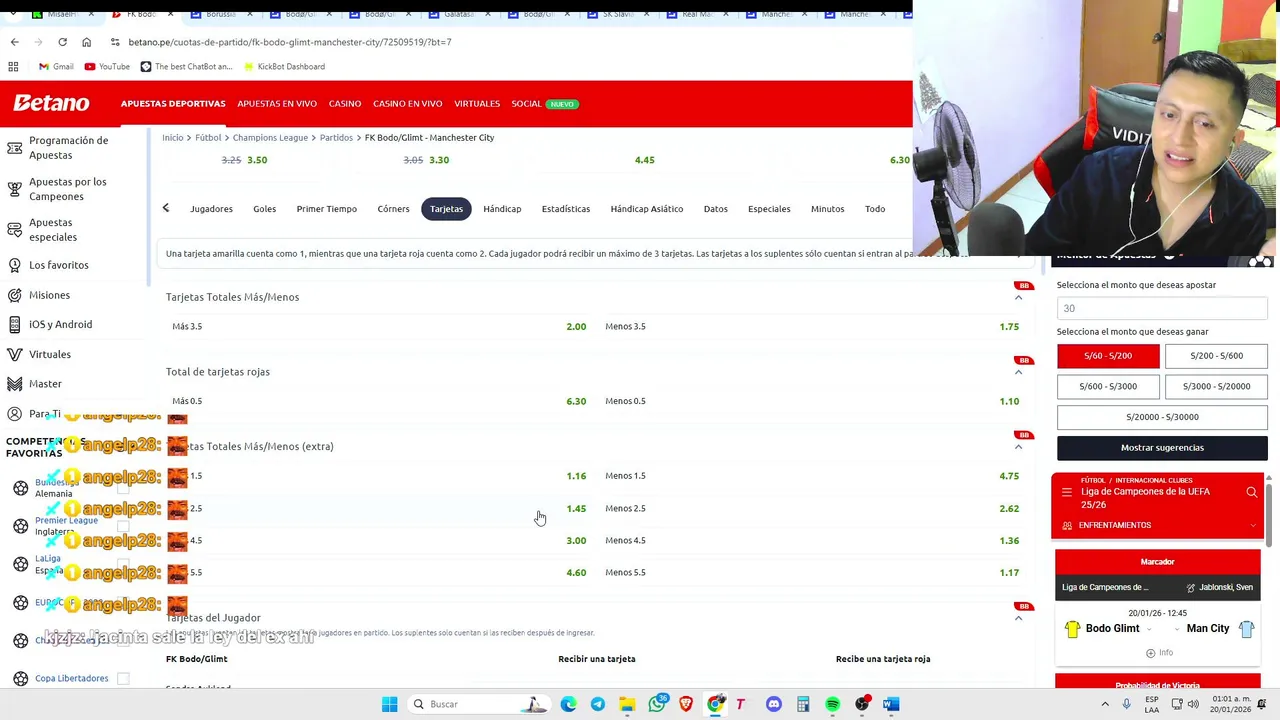This screenshot has height=720, width=1280.
Task: Switch to the Goles tab
Action: 264,209
